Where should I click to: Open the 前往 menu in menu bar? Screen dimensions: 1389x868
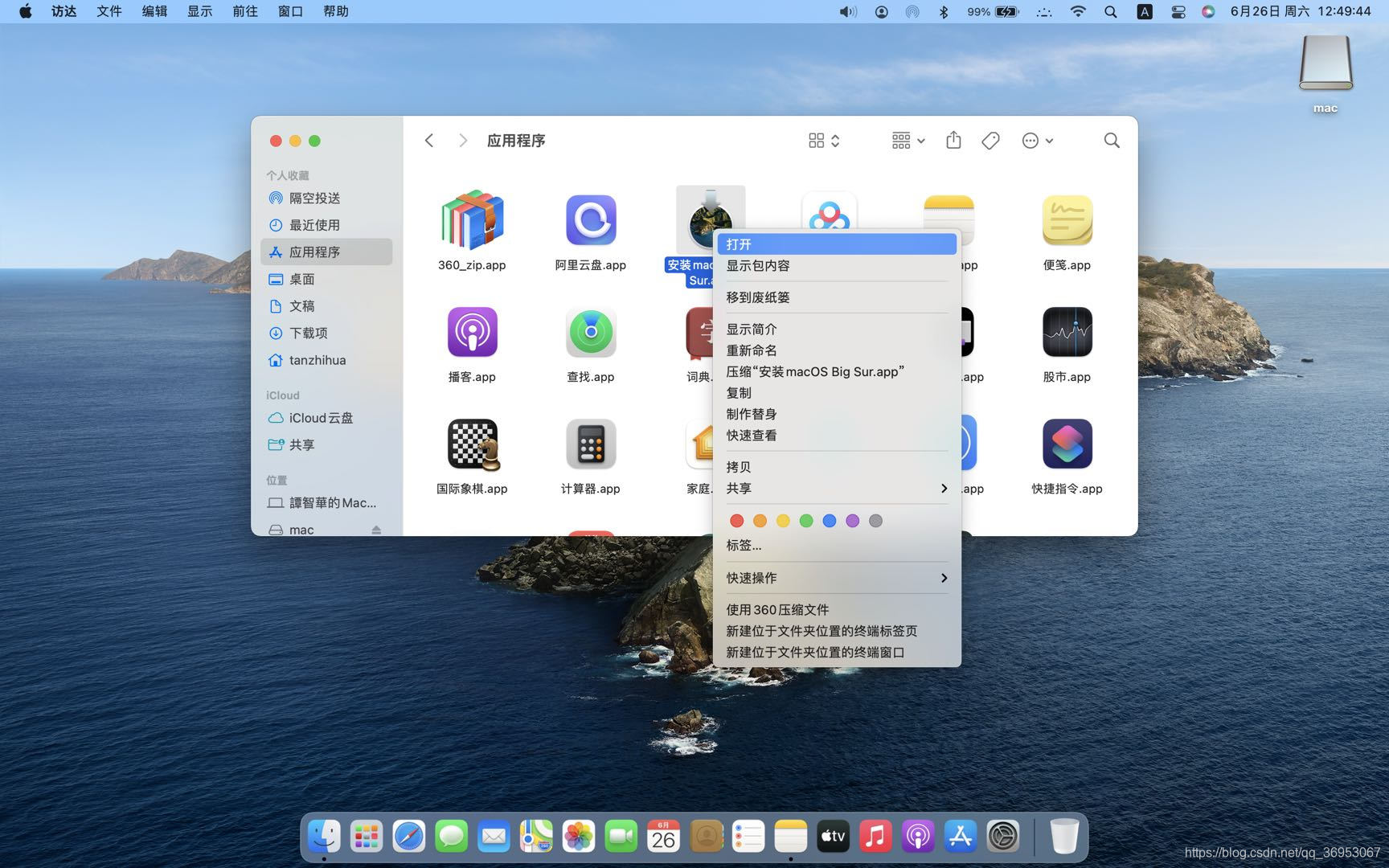pyautogui.click(x=245, y=11)
